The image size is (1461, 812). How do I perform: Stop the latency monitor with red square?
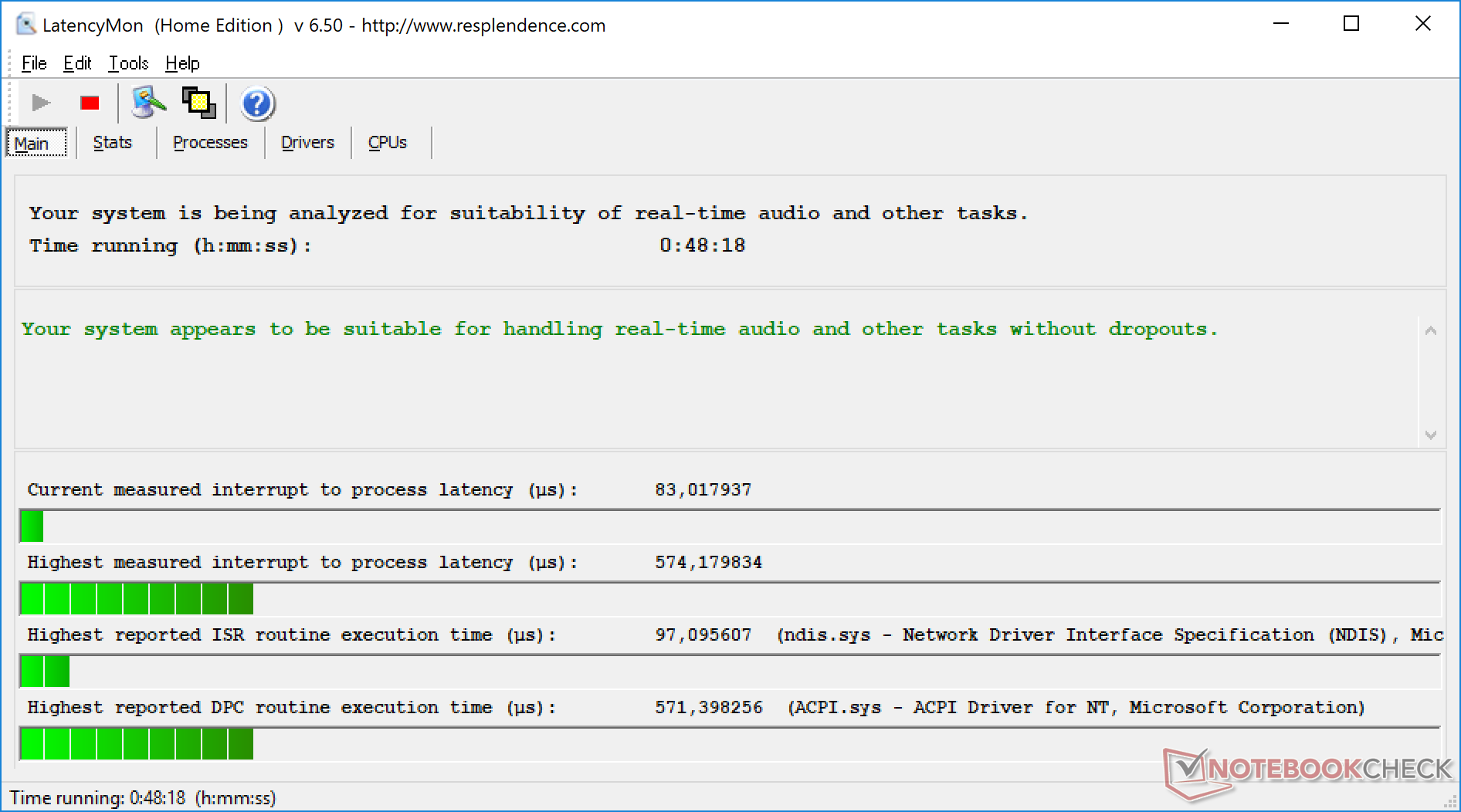click(x=90, y=103)
